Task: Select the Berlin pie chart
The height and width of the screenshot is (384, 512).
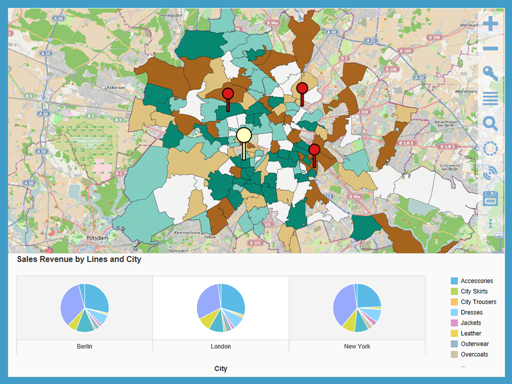Action: click(x=84, y=308)
